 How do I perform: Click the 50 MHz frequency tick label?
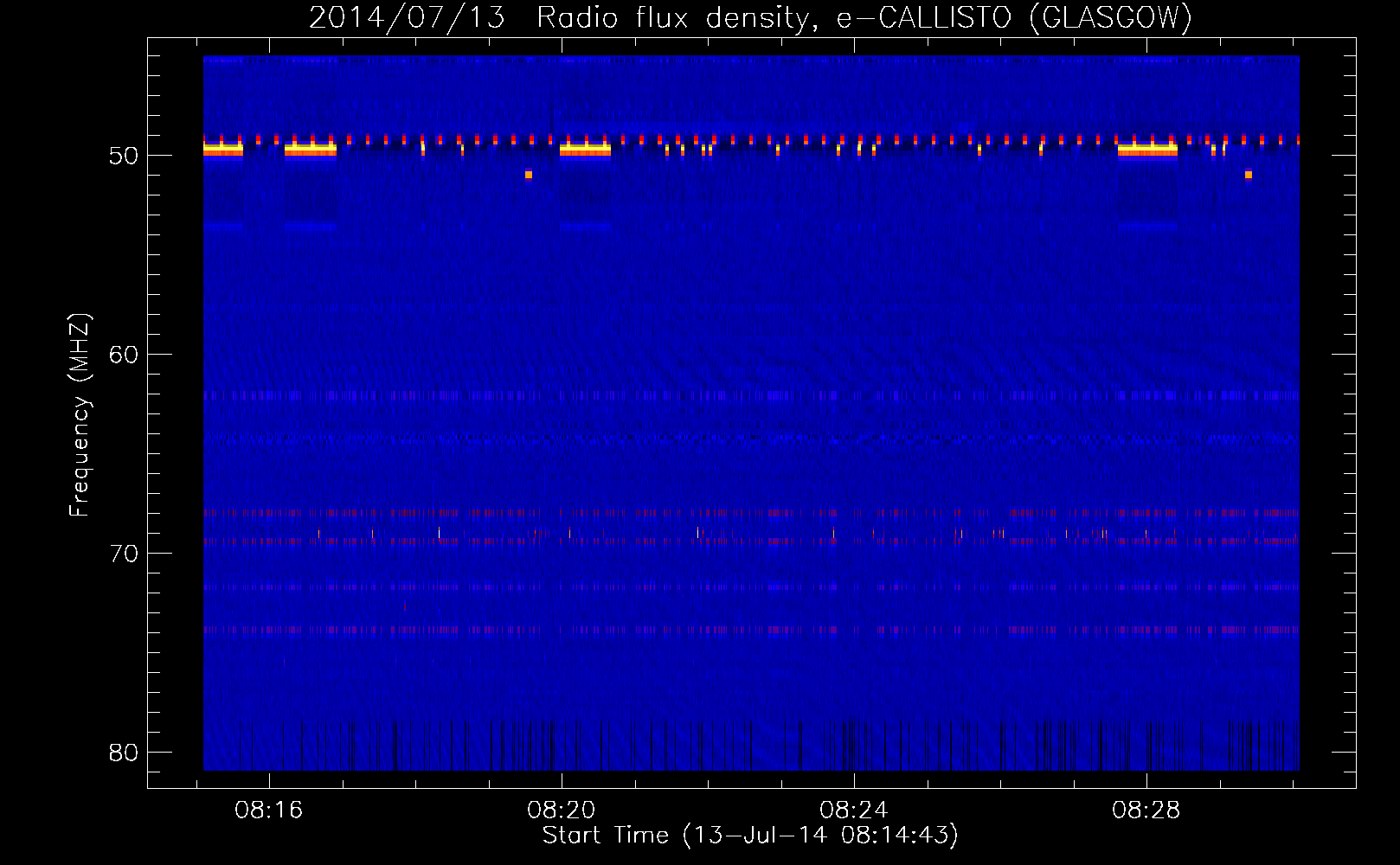pyautogui.click(x=124, y=156)
